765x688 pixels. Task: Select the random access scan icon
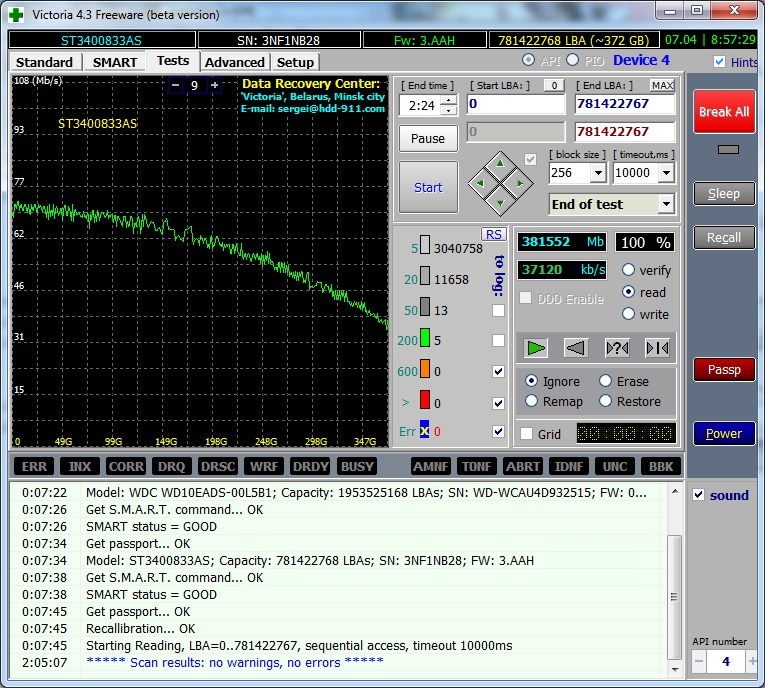pos(617,348)
